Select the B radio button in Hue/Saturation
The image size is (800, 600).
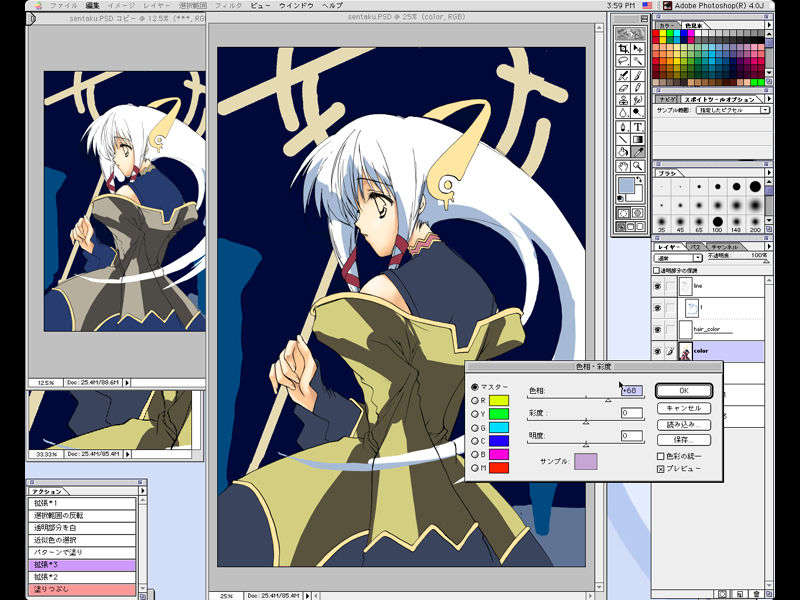pos(475,455)
